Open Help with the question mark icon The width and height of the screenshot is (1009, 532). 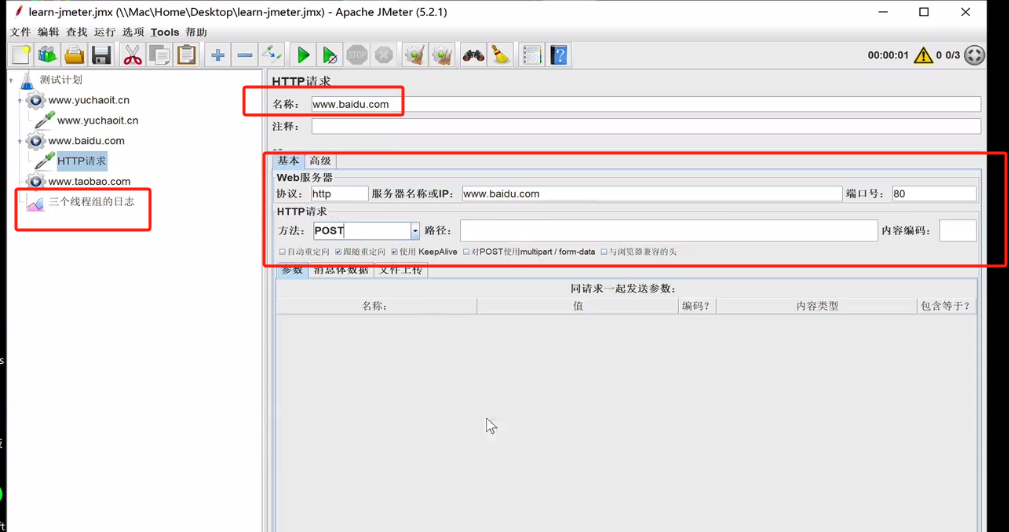coord(559,55)
